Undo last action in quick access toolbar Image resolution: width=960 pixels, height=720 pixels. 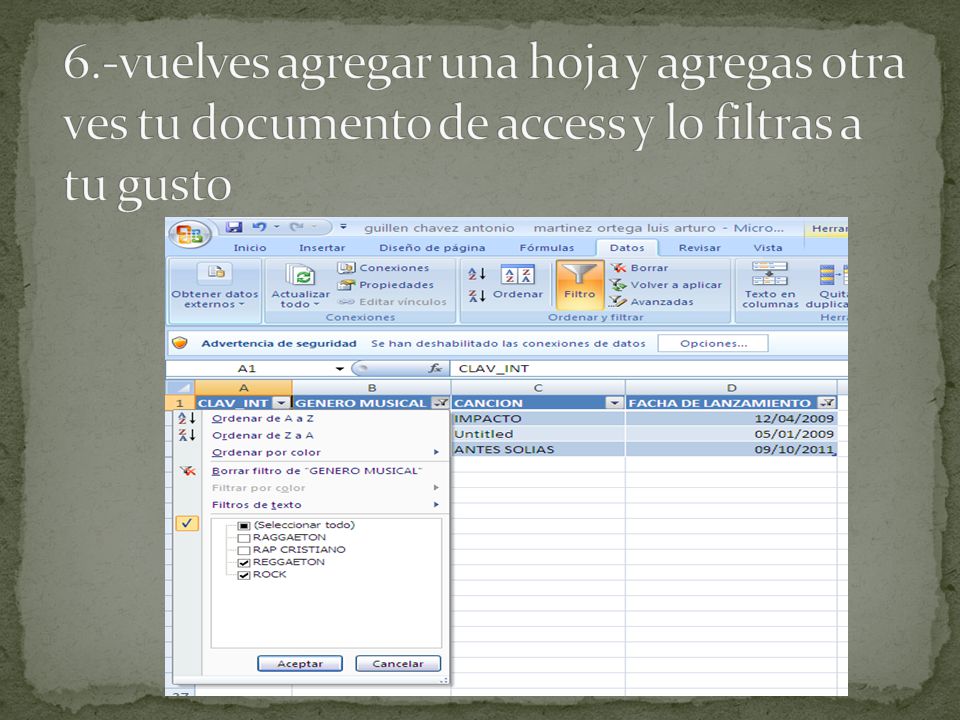coord(260,227)
